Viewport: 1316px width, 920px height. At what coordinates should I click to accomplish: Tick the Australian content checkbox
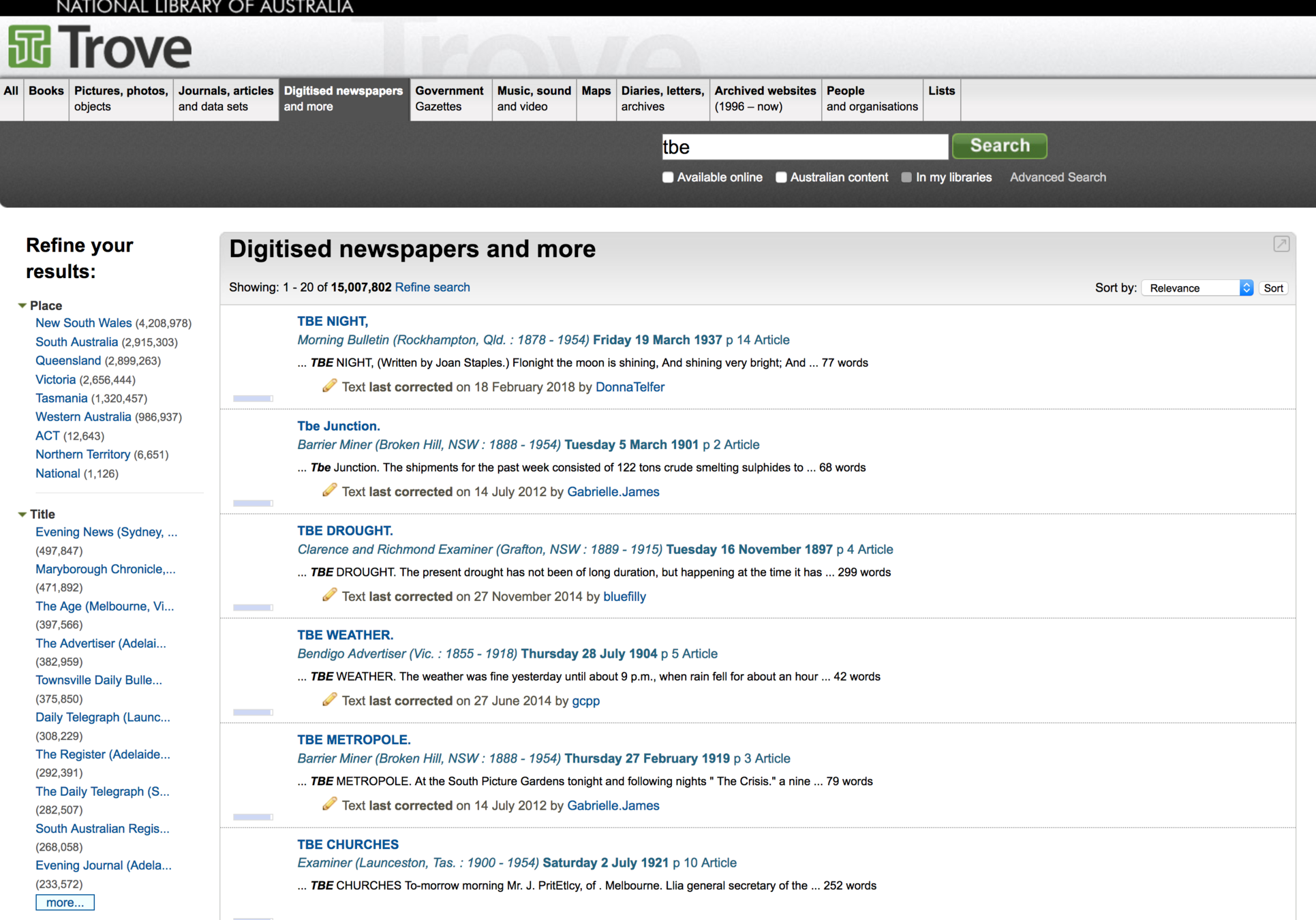tap(781, 177)
